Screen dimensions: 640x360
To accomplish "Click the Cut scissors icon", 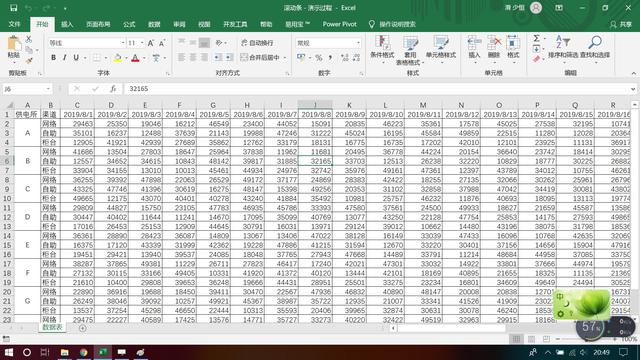I will pos(29,39).
